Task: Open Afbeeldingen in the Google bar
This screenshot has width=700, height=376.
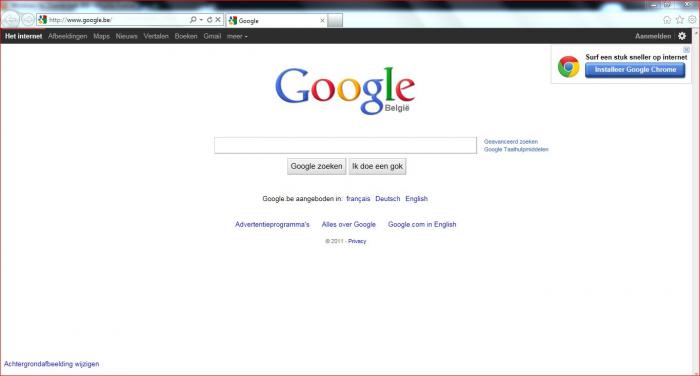Action: point(67,36)
